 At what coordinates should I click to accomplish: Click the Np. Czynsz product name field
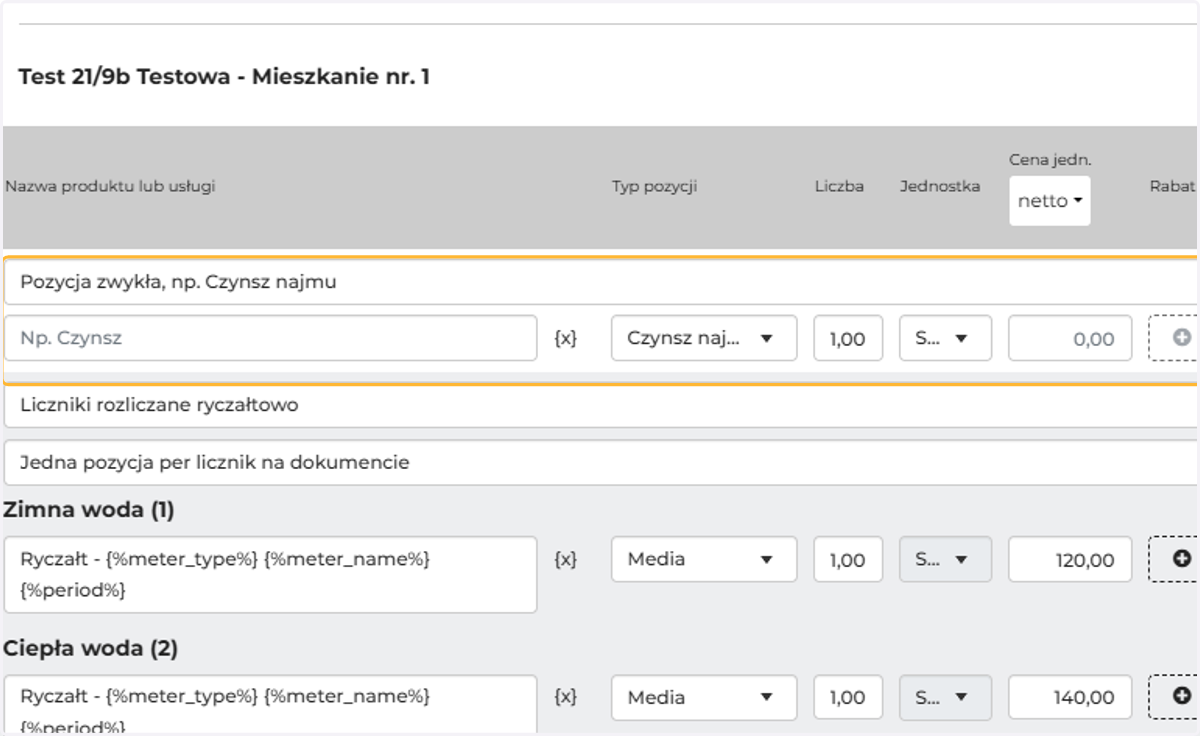[270, 338]
